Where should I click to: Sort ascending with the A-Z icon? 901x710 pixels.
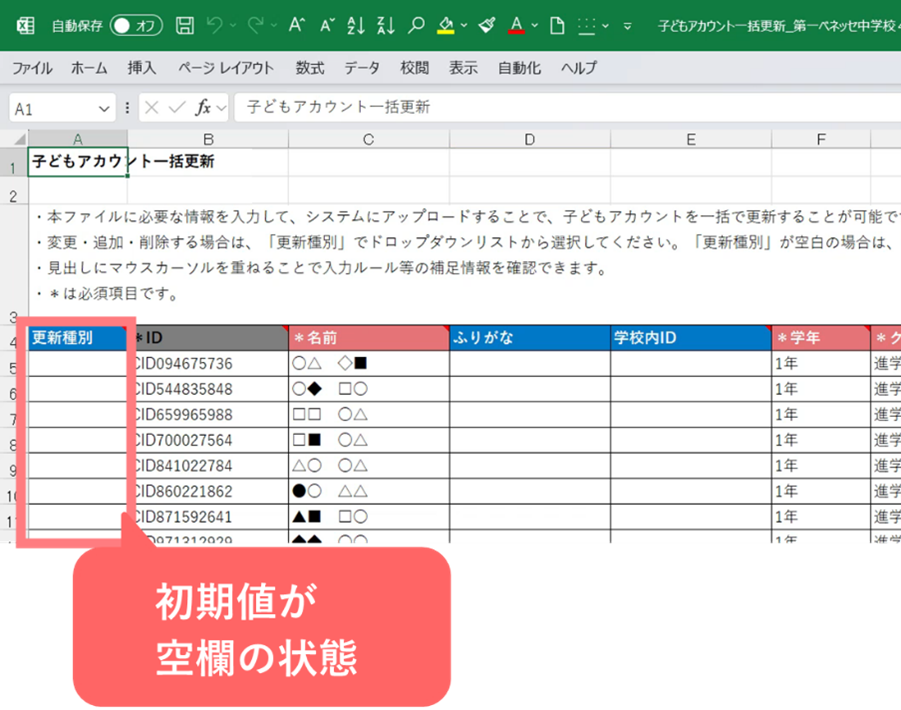(x=358, y=25)
